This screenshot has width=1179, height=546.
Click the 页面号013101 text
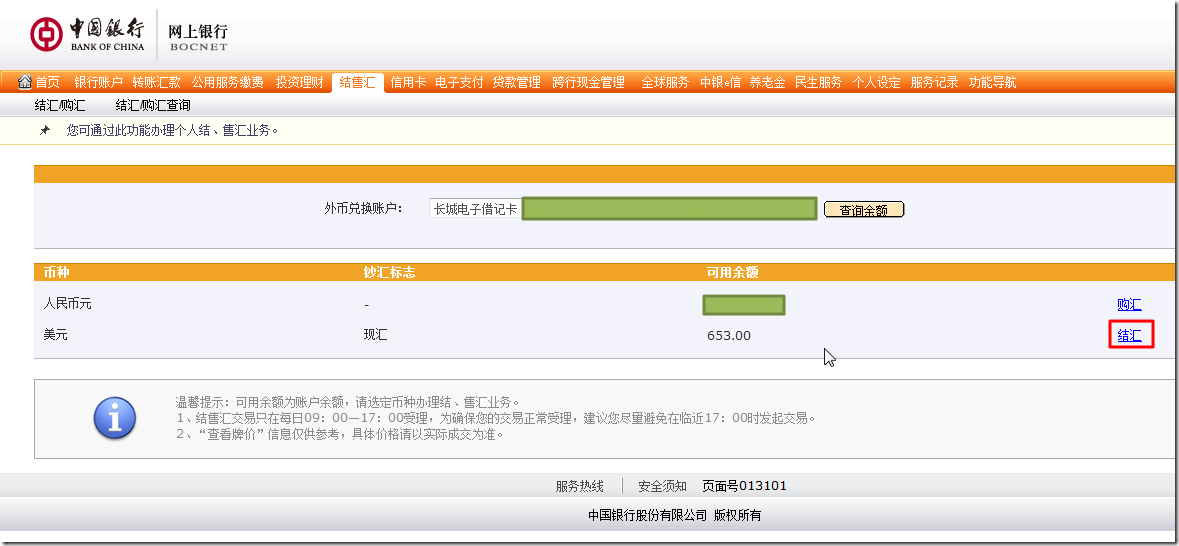coord(744,486)
